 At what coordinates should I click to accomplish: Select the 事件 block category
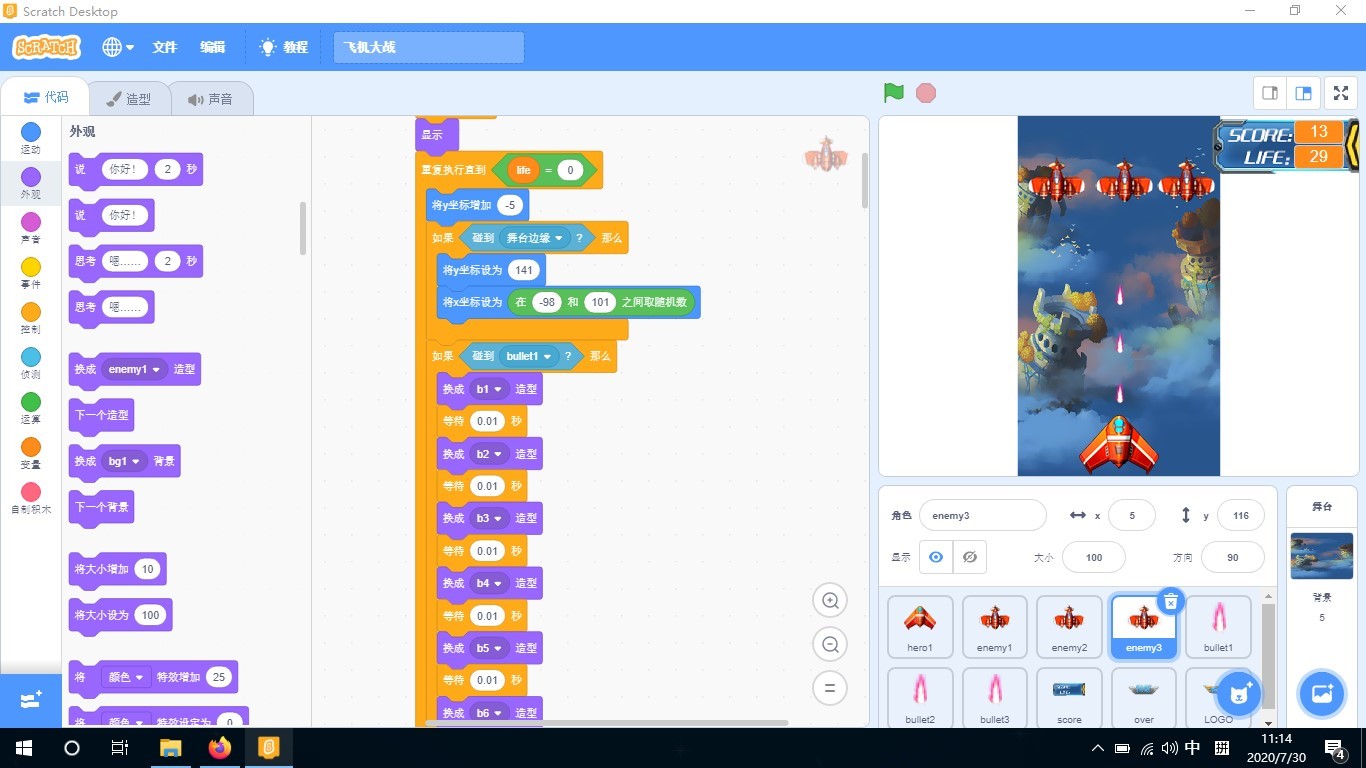point(31,273)
